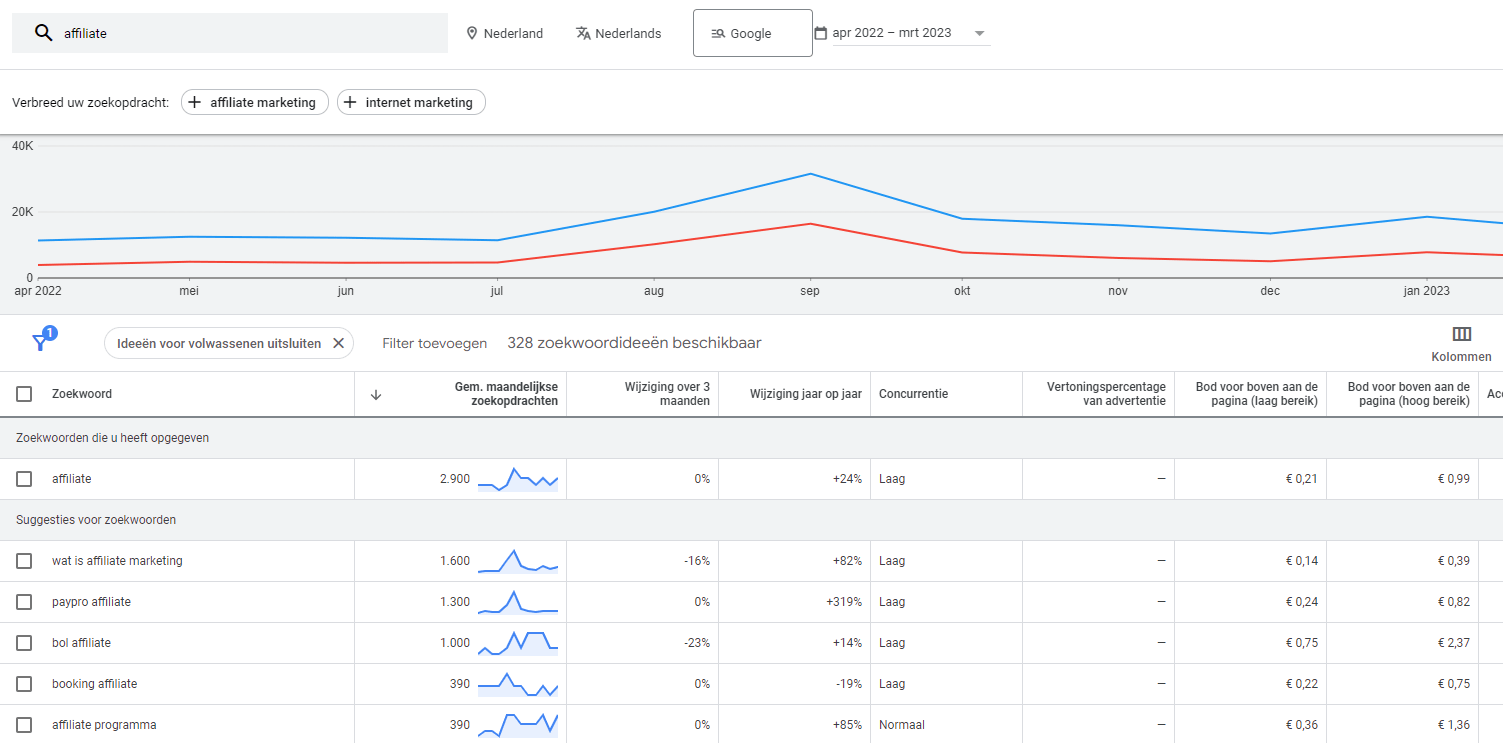
Task: Click the calendar icon for the date range
Action: tap(820, 33)
